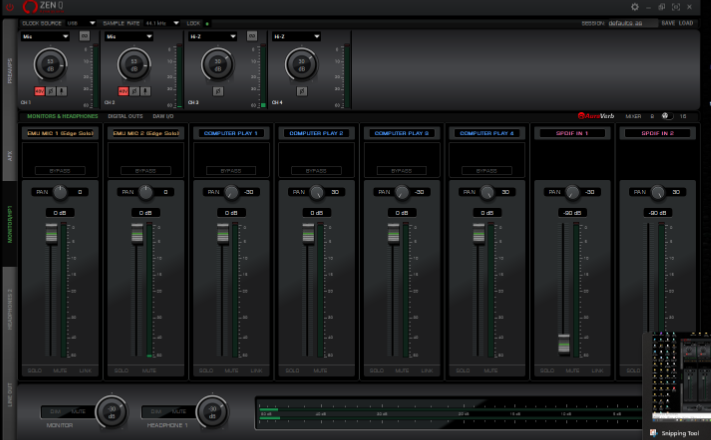Image resolution: width=711 pixels, height=440 pixels.
Task: Open CH 4 Hi-Z input type dropdown
Action: pyautogui.click(x=297, y=36)
